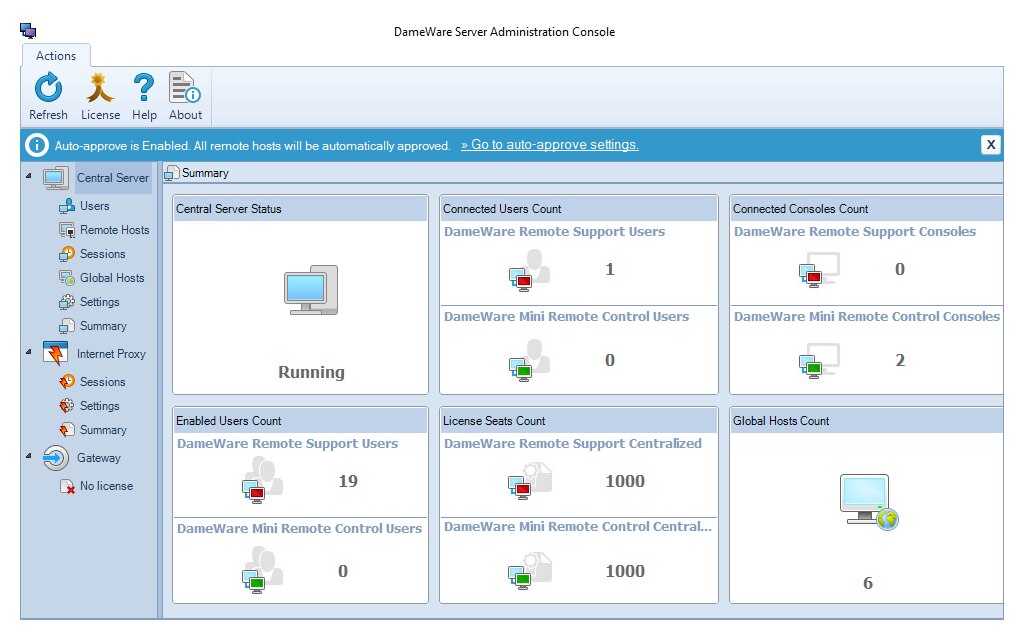Image resolution: width=1024 pixels, height=640 pixels.
Task: Switch to the Actions tab
Action: [55, 56]
